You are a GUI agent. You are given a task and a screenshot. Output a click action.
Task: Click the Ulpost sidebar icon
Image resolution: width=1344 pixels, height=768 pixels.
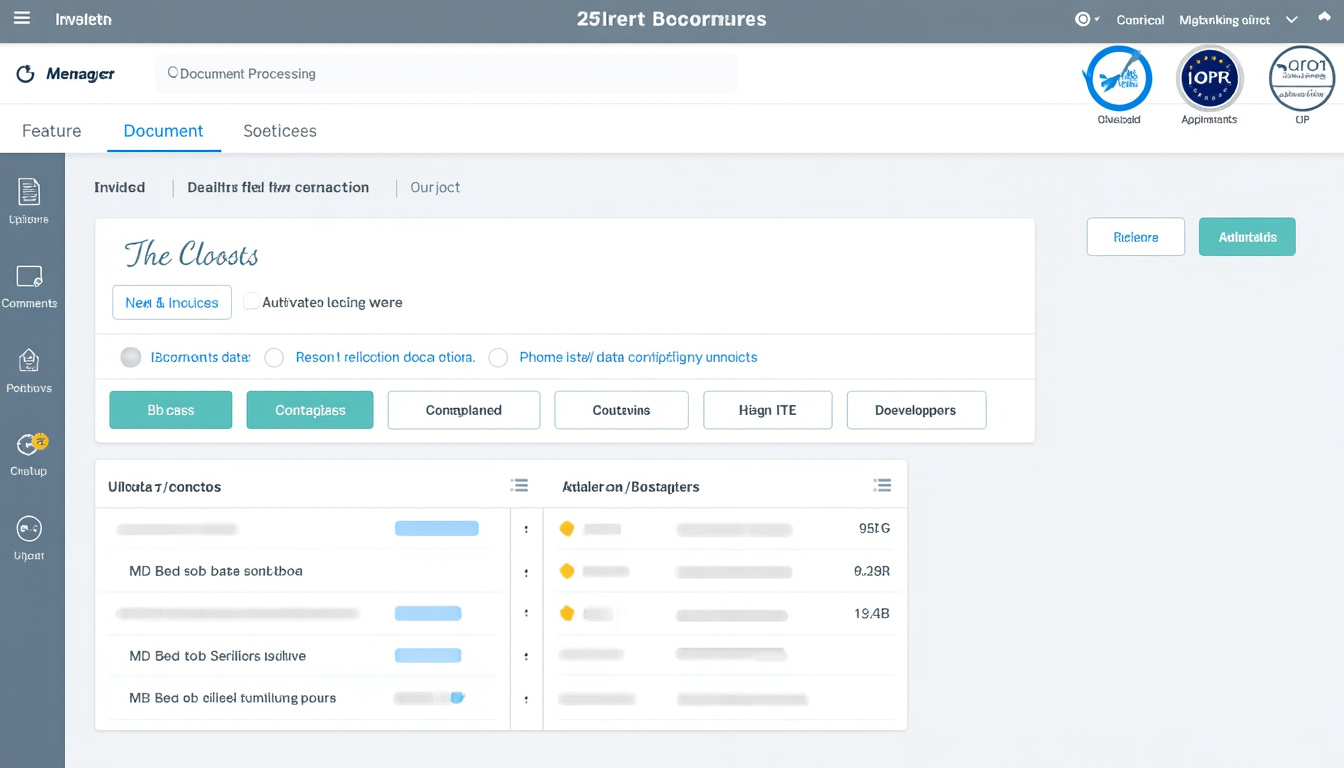click(29, 529)
